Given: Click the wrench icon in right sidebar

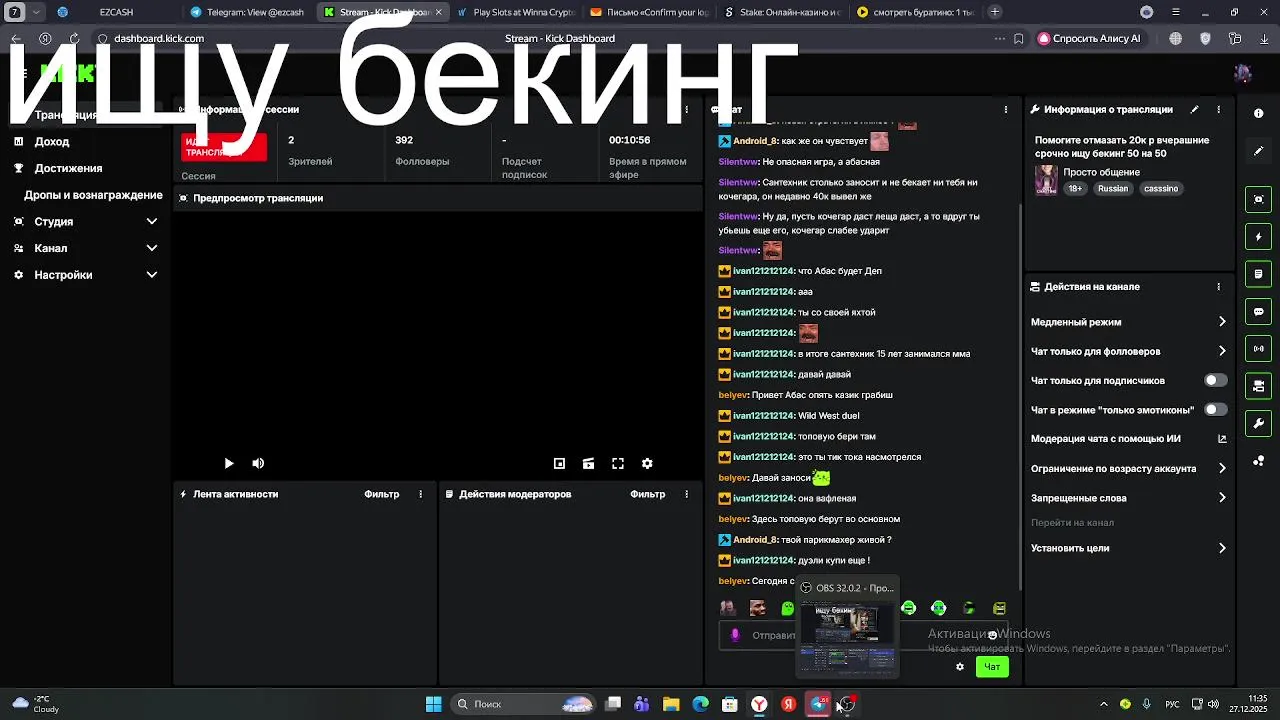Looking at the screenshot, I should [1258, 423].
